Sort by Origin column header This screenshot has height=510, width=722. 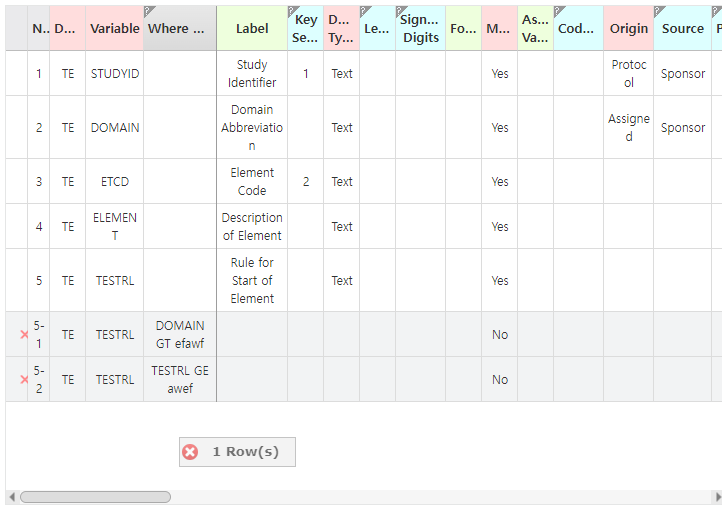[x=629, y=29]
